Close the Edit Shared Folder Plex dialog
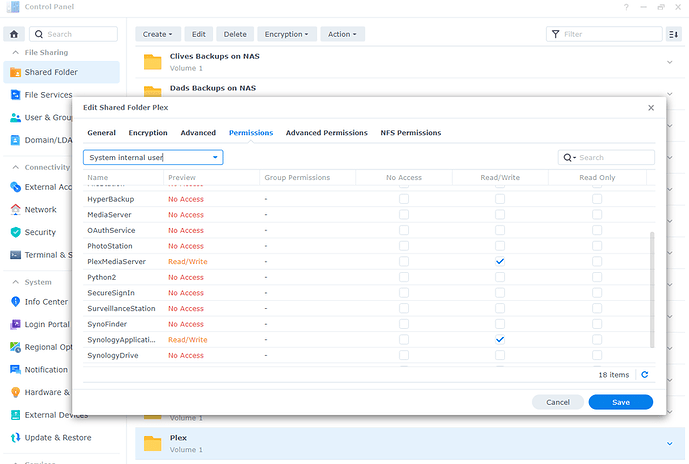Image resolution: width=689 pixels, height=464 pixels. coord(651,108)
